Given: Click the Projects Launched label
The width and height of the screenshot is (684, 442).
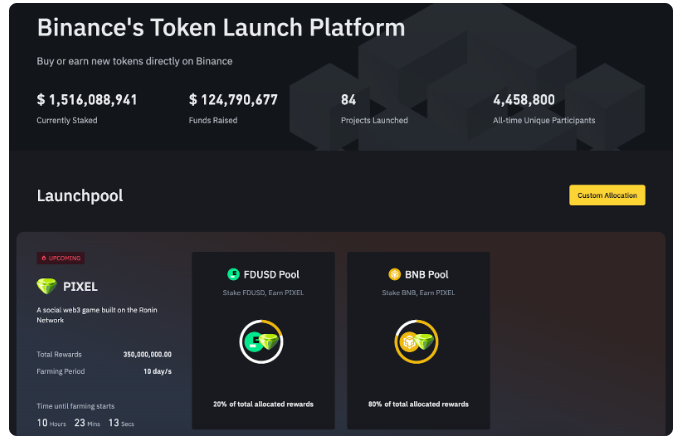Looking at the screenshot, I should click(x=374, y=120).
